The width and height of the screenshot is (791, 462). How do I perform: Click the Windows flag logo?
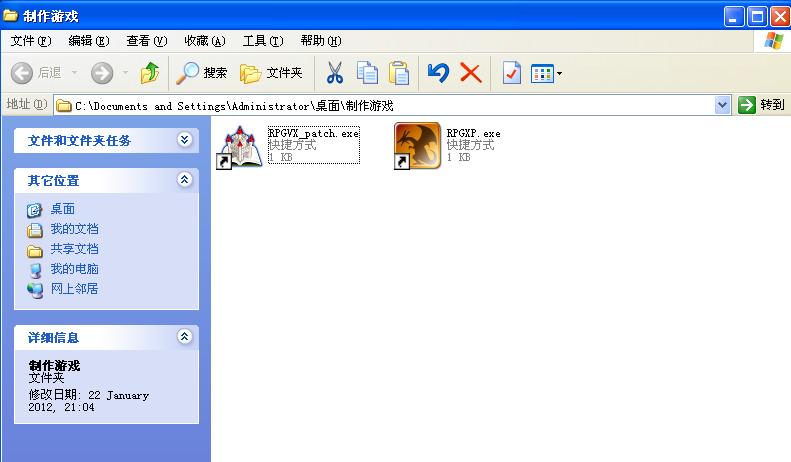[773, 41]
